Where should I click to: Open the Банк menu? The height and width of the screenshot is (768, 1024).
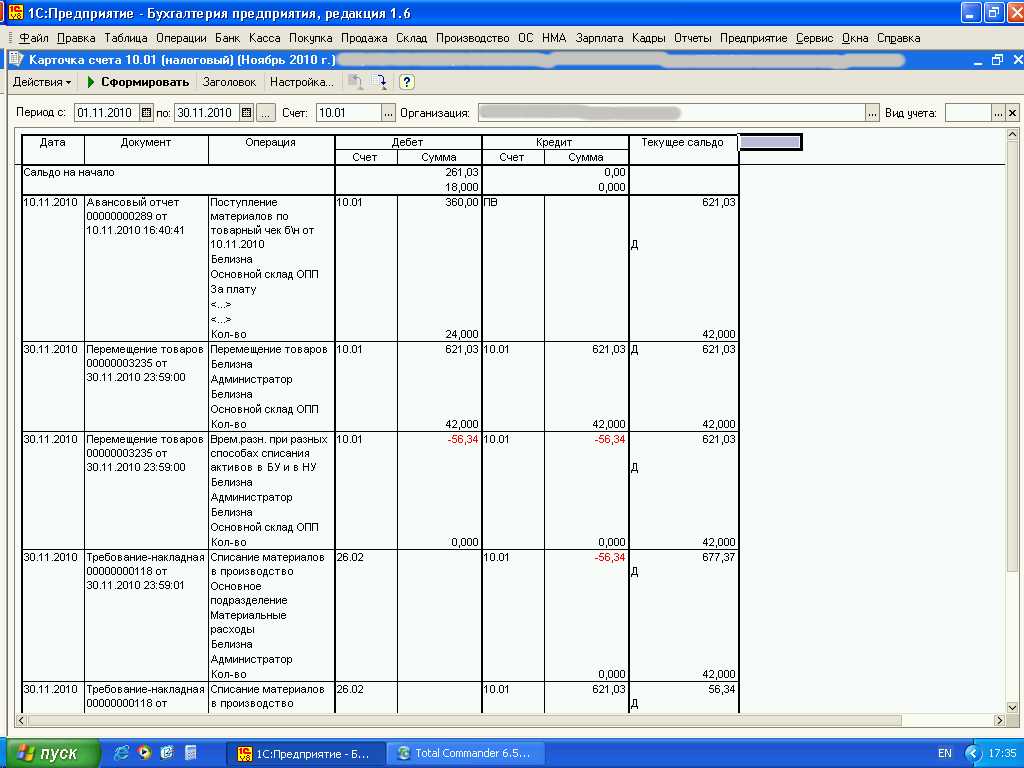point(227,38)
